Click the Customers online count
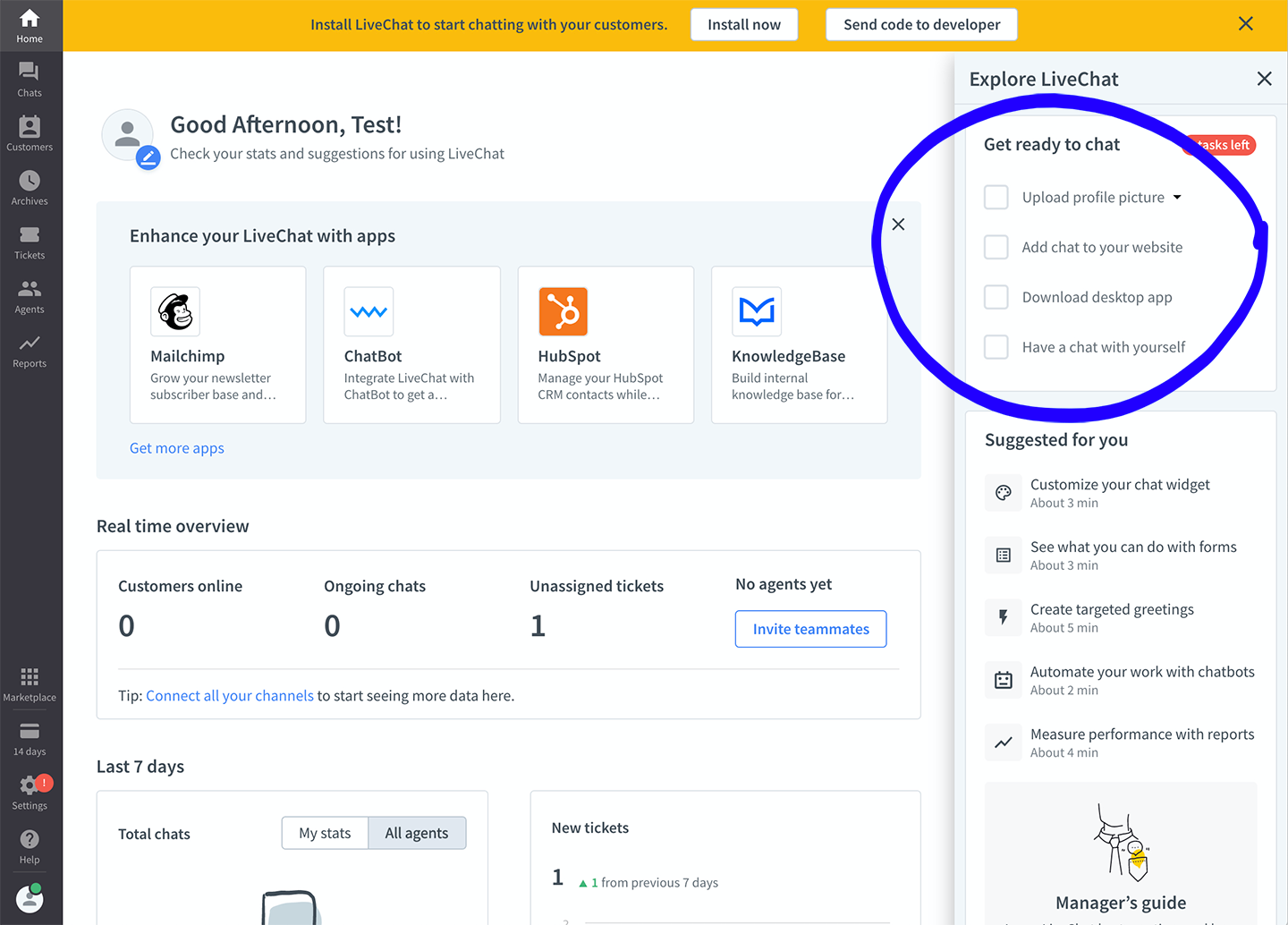Screen dimensions: 1288x925 (x=126, y=625)
